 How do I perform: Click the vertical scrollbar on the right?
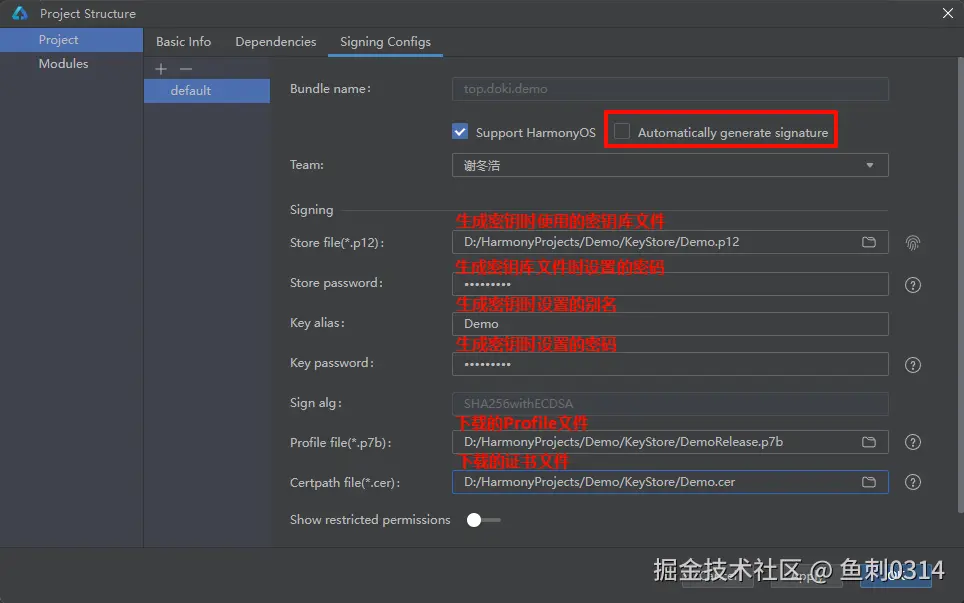(x=960, y=284)
